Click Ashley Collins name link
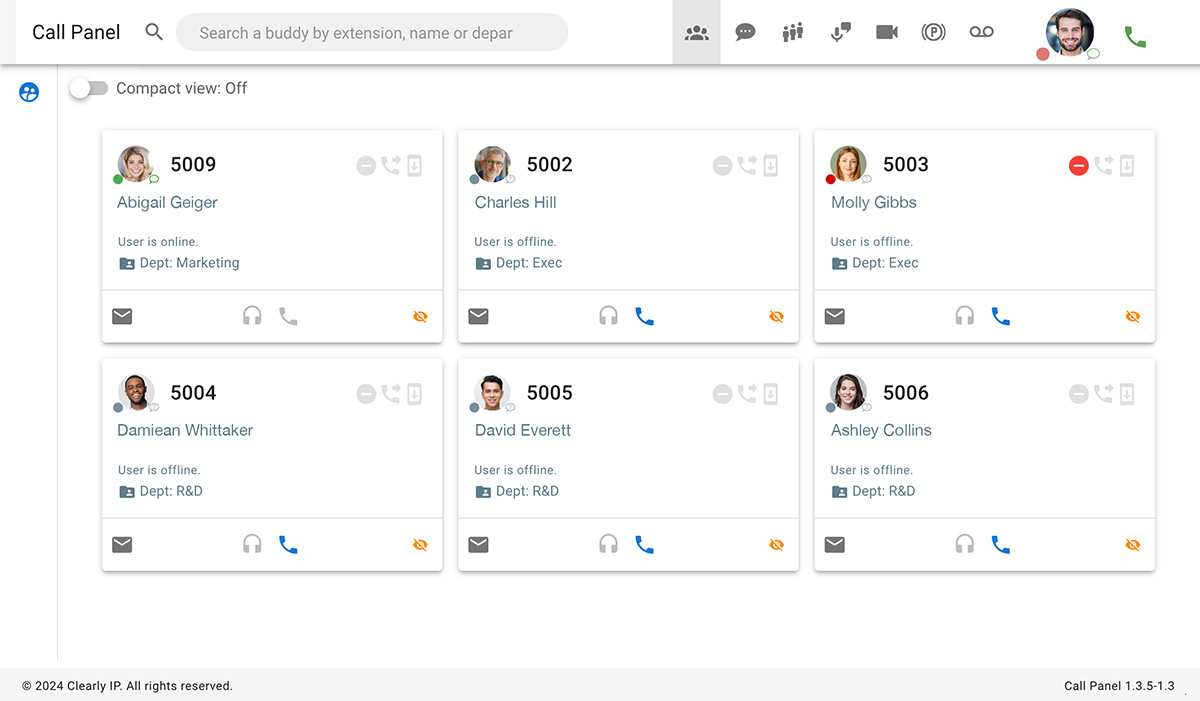This screenshot has width=1200, height=701. coord(880,430)
